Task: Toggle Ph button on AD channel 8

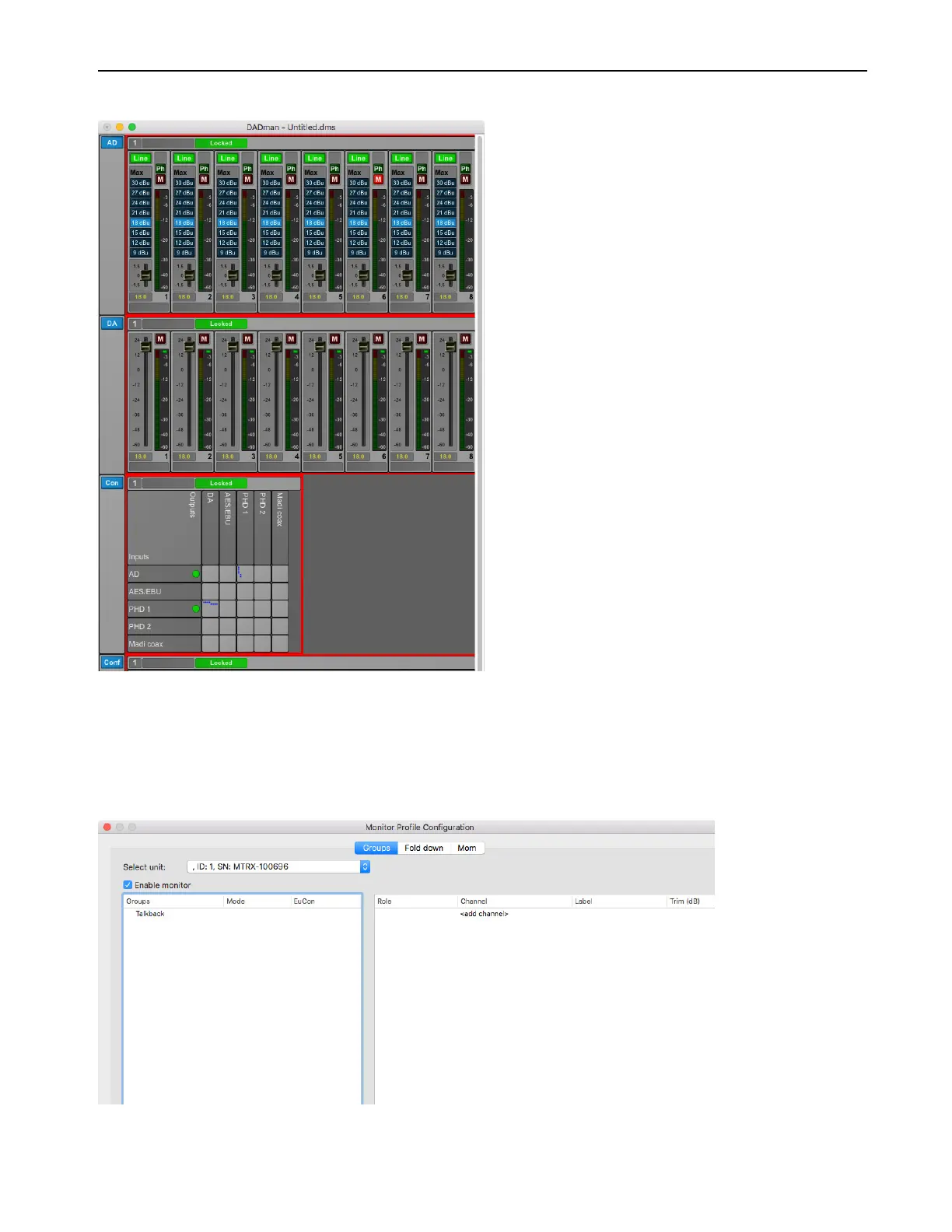Action: (x=466, y=169)
